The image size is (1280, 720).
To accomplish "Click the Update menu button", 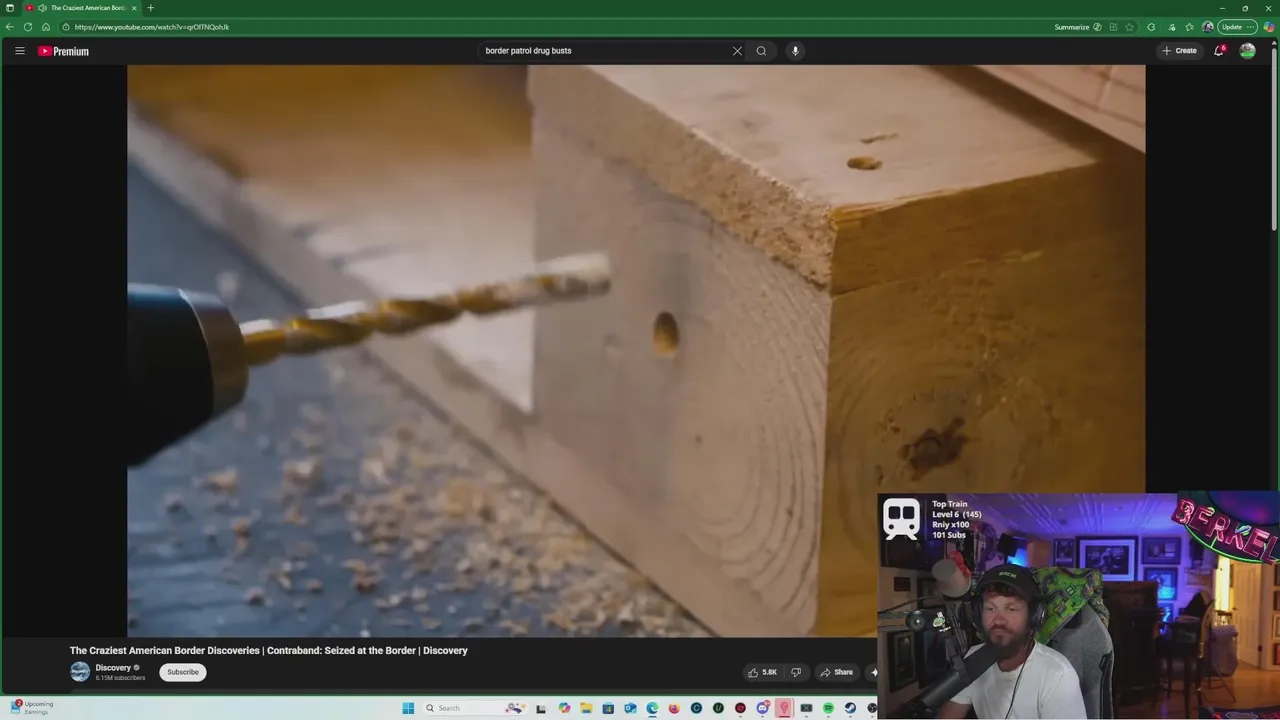I will pos(1237,27).
